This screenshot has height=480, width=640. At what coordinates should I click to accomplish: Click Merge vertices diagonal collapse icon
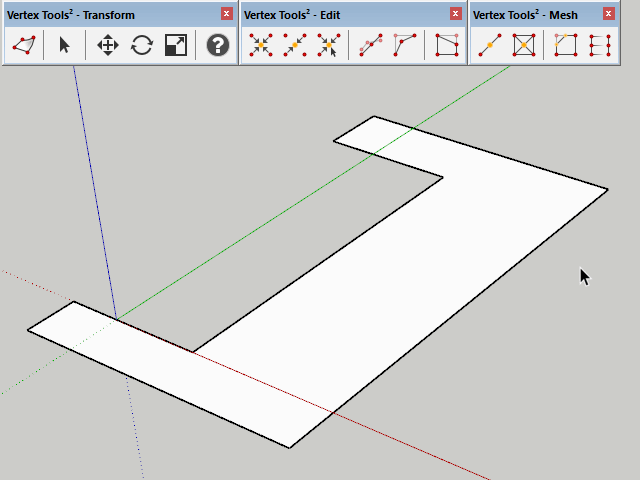(295, 45)
